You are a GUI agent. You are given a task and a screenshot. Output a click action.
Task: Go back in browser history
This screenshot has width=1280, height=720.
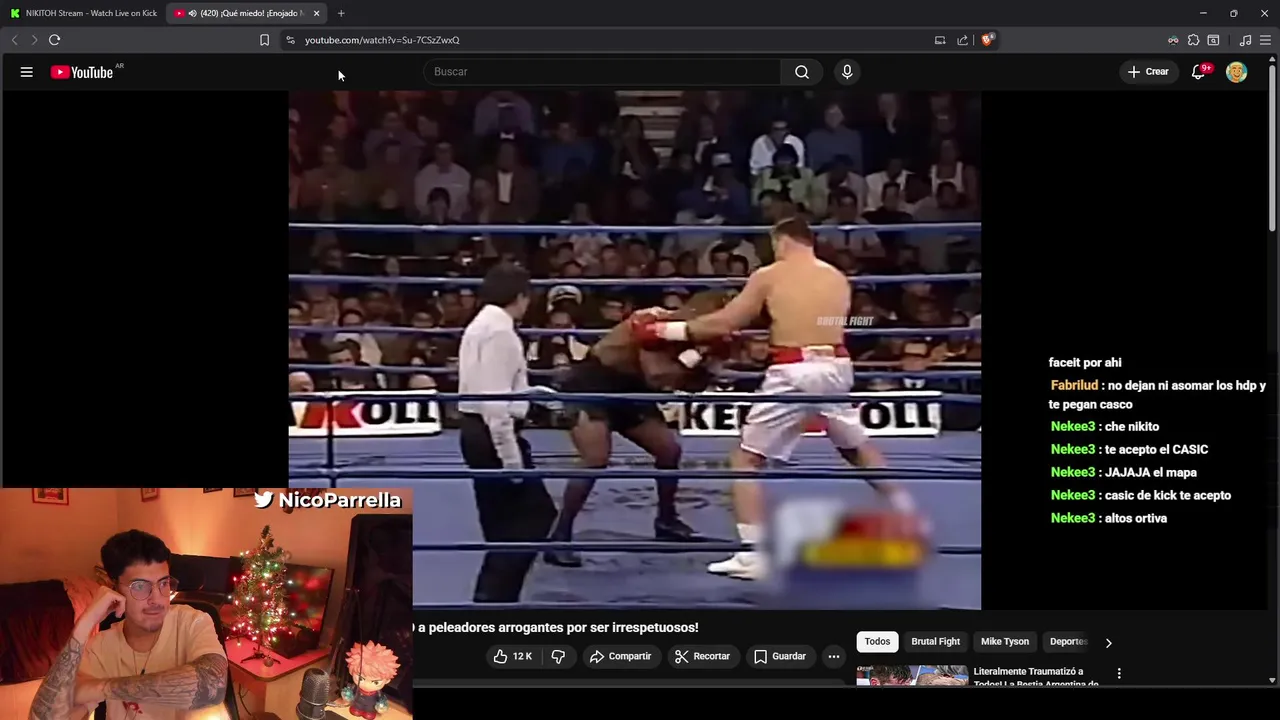14,40
